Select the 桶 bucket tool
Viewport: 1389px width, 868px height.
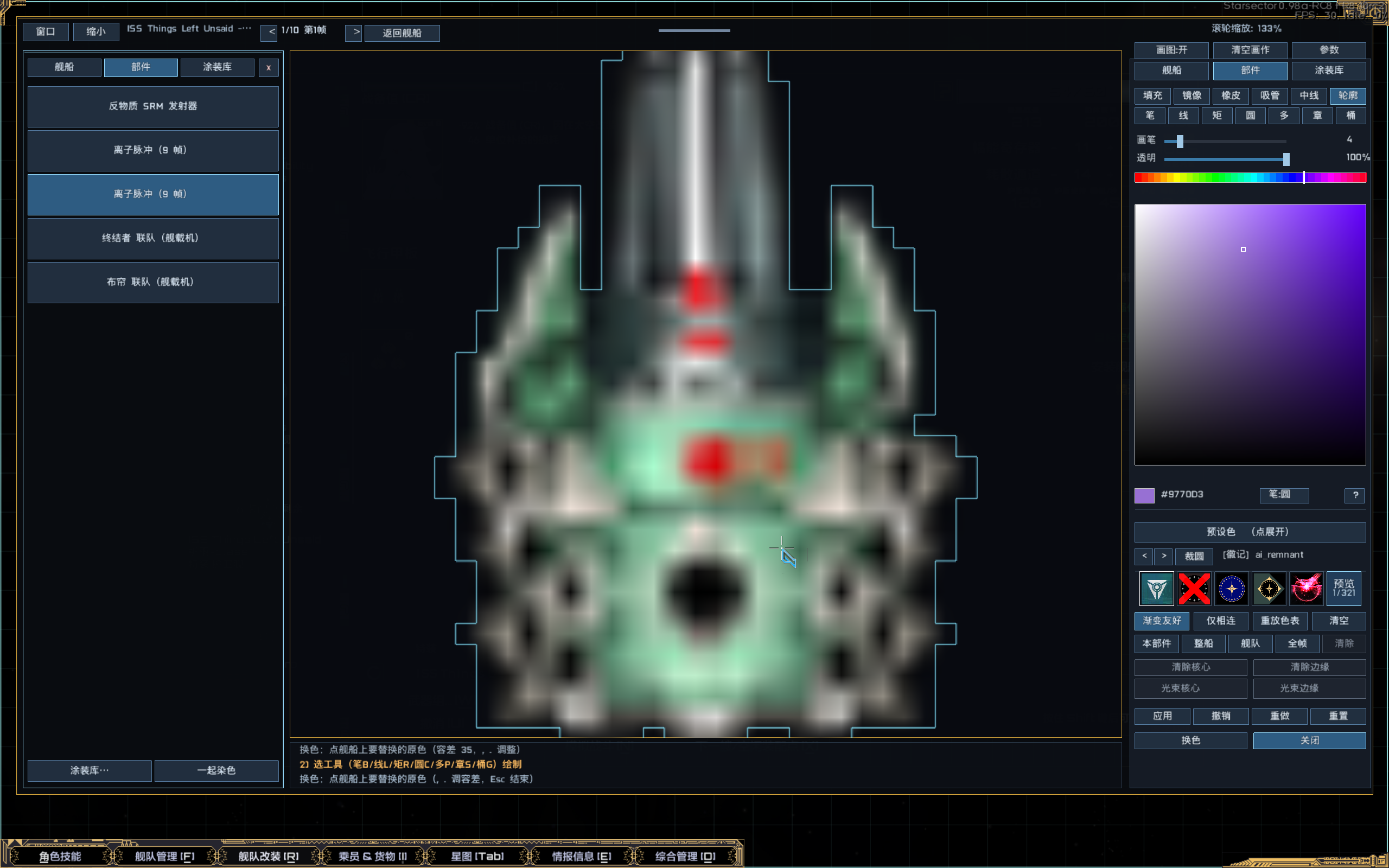click(x=1350, y=116)
